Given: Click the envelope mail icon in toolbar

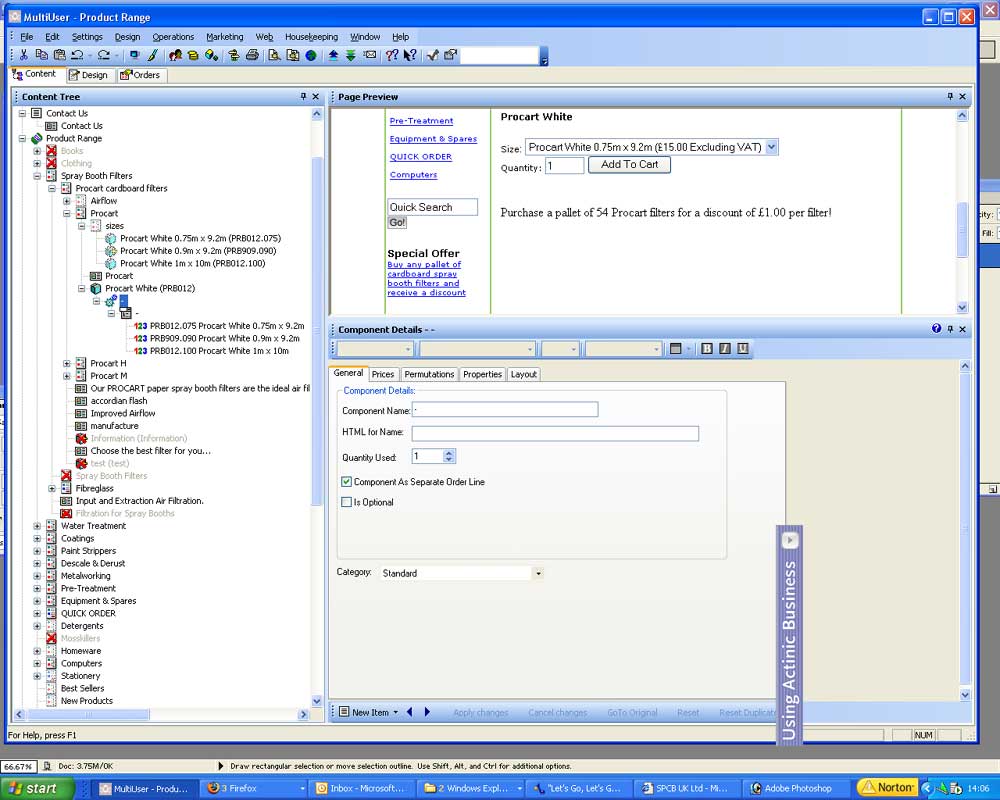Looking at the screenshot, I should pyautogui.click(x=370, y=55).
